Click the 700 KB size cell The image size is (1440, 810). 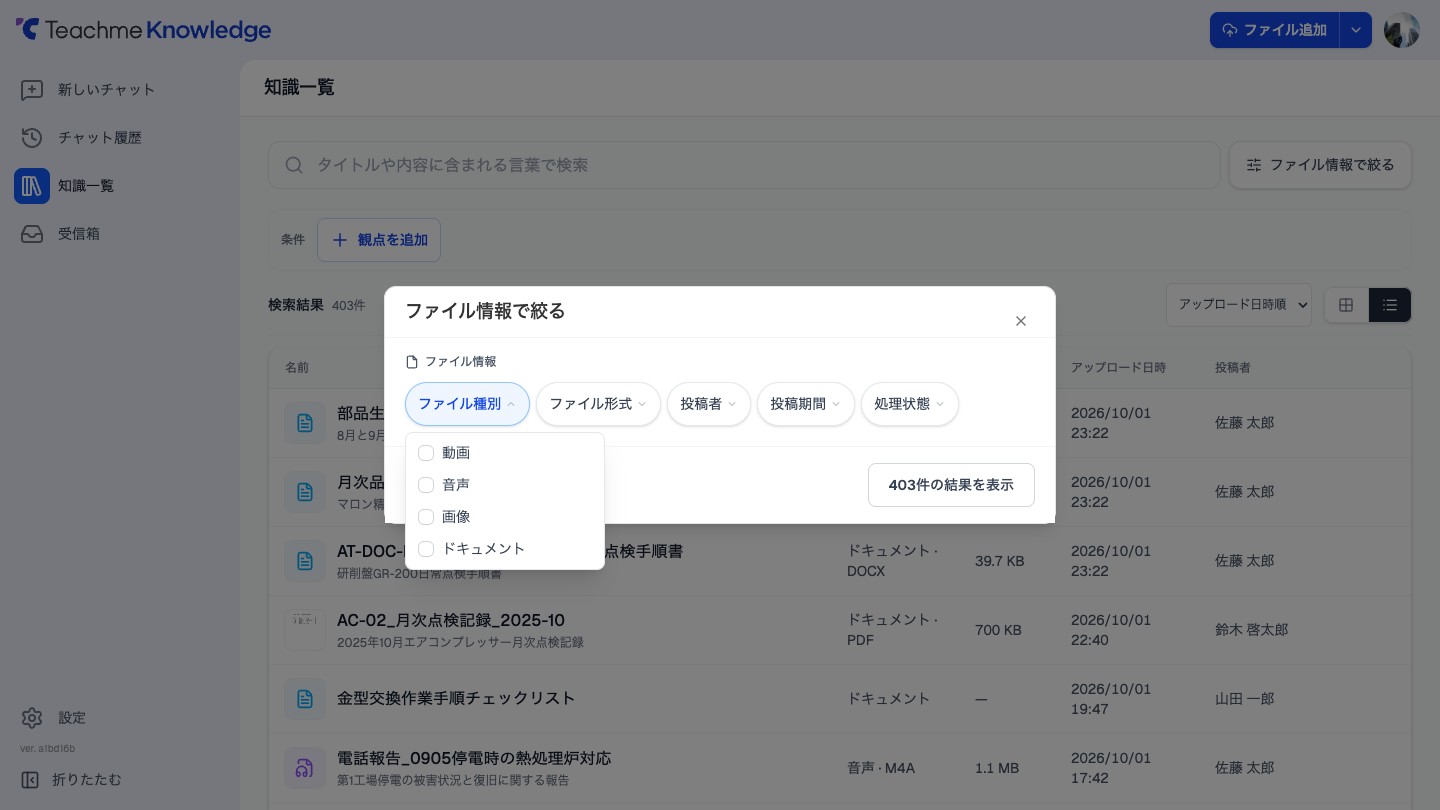pos(998,630)
